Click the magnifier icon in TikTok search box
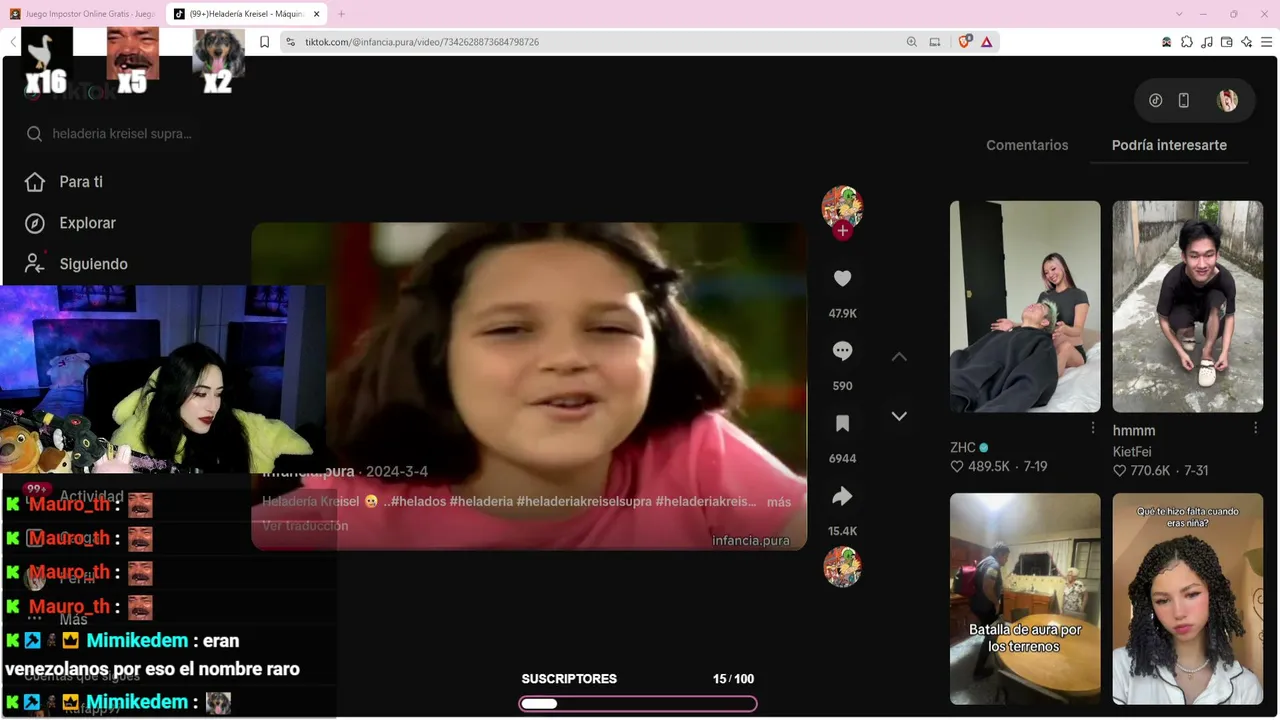 point(35,134)
